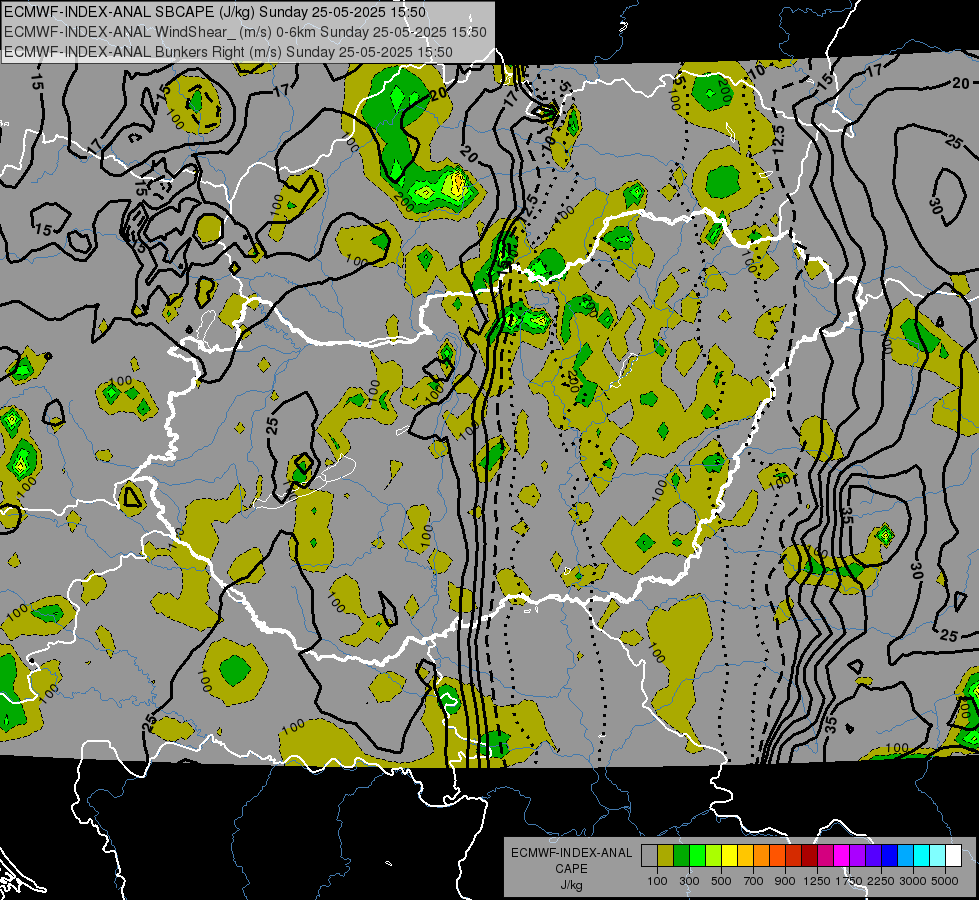Click the 1250 value on the legend scale
The width and height of the screenshot is (979, 900).
click(x=817, y=881)
